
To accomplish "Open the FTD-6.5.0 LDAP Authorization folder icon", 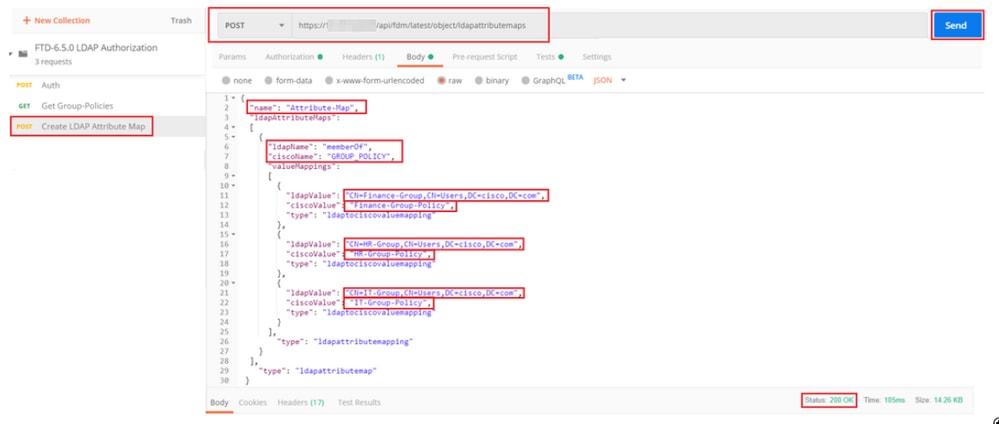I will 23,54.
